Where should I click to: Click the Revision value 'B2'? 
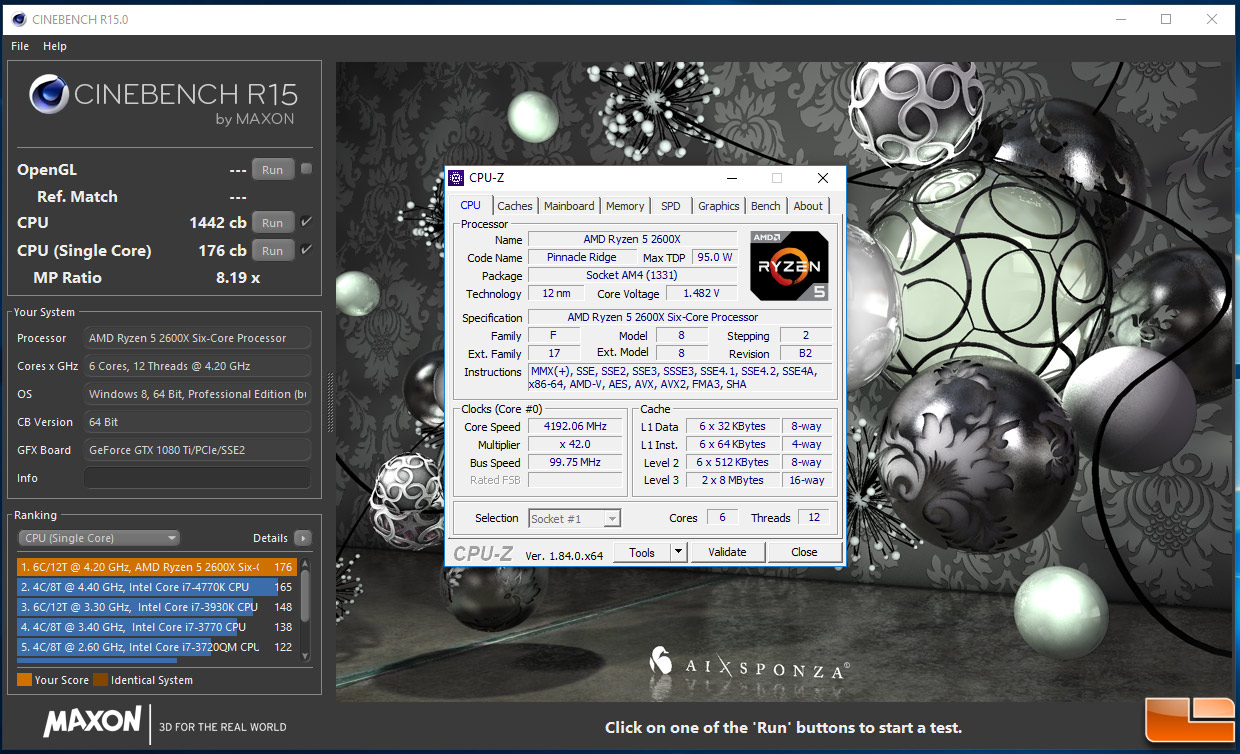[805, 354]
